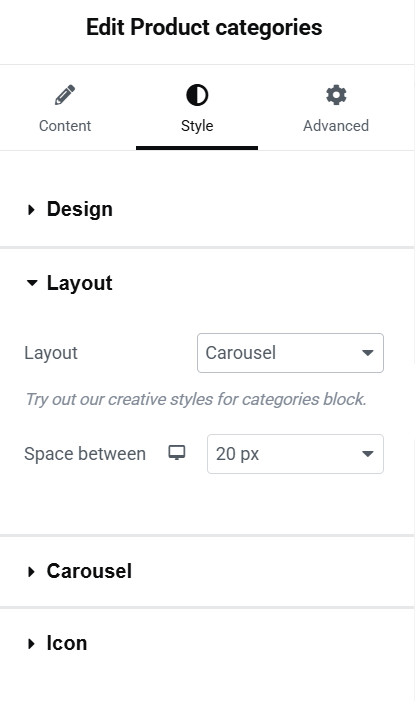
Task: Click the pencil icon above Content
Action: [65, 95]
